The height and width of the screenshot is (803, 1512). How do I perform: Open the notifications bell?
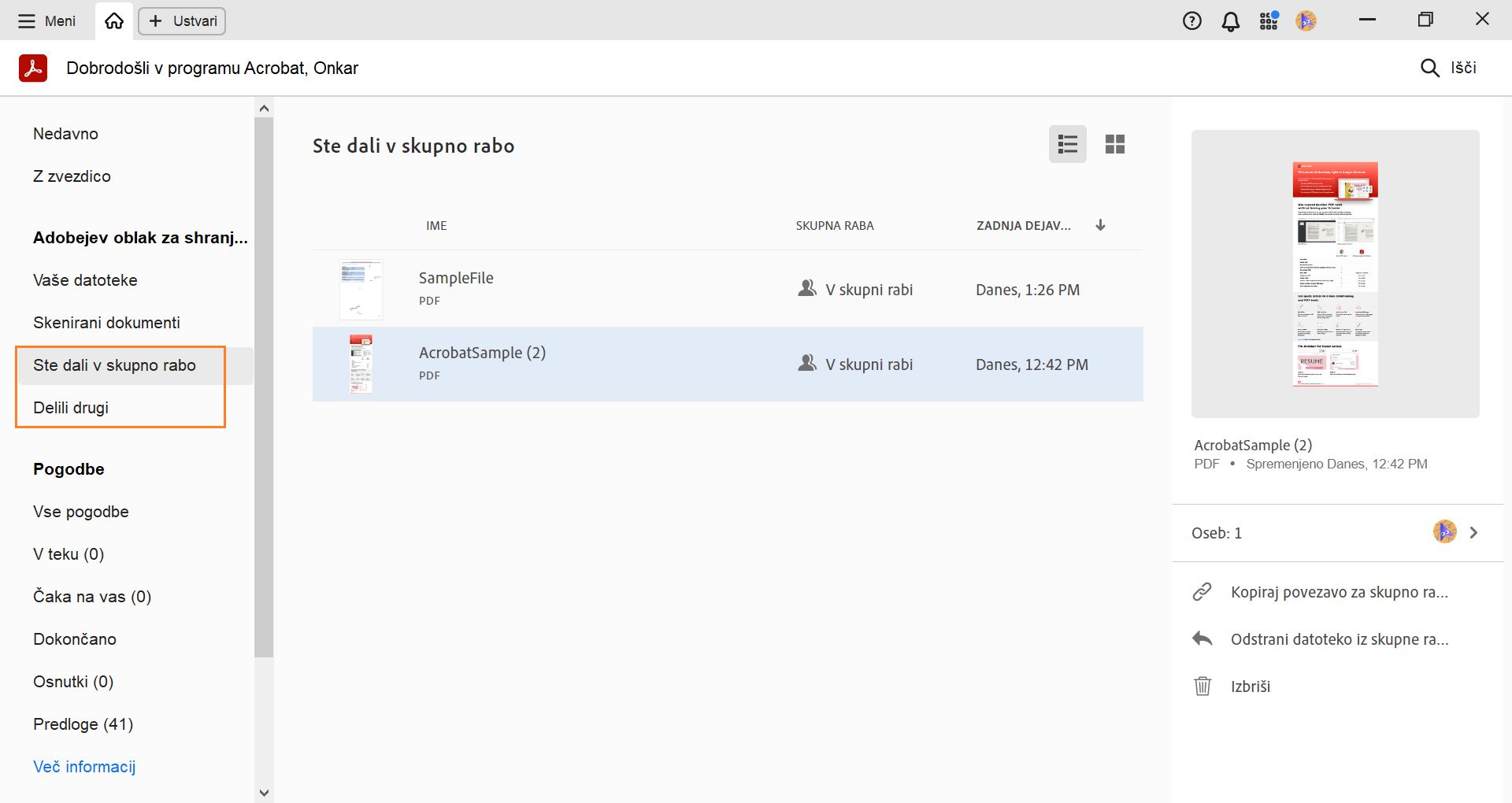(1230, 21)
